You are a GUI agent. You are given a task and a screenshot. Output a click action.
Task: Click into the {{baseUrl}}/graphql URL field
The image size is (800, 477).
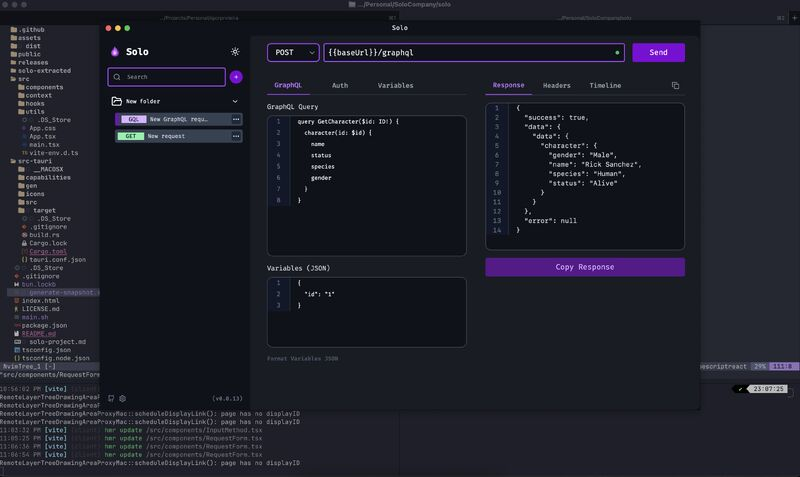pyautogui.click(x=474, y=53)
